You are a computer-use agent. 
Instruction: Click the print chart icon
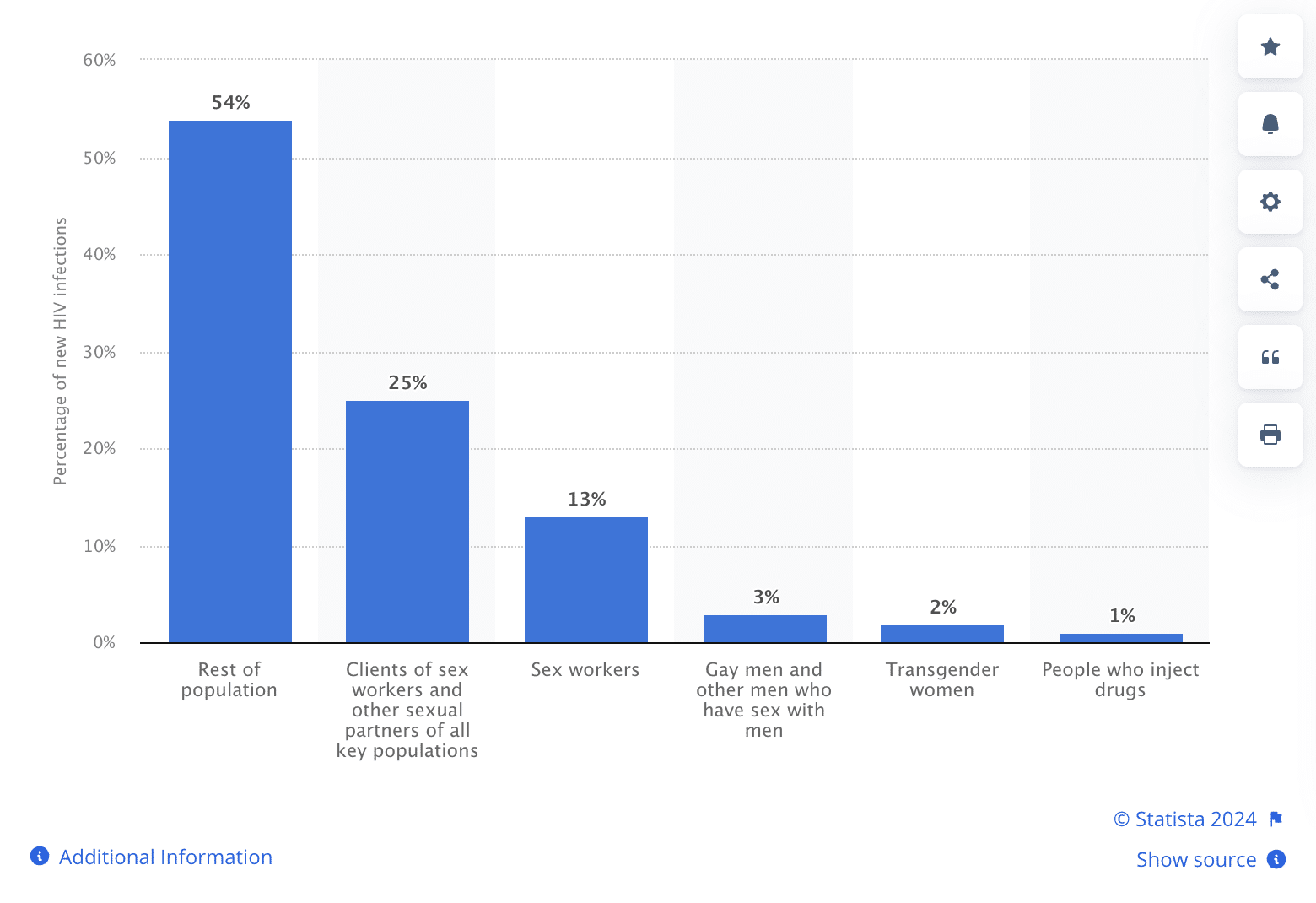pyautogui.click(x=1270, y=435)
